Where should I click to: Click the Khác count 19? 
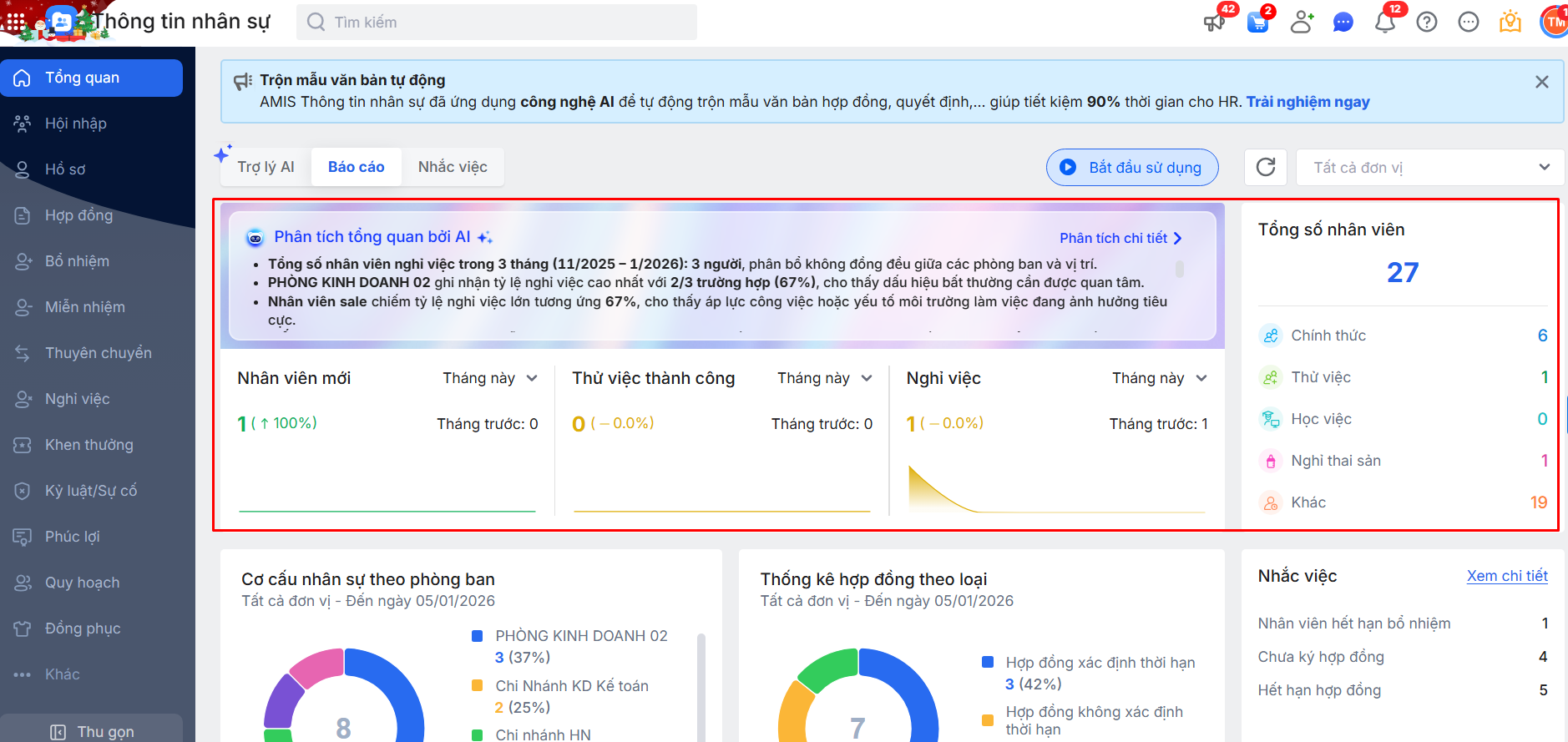[1539, 502]
